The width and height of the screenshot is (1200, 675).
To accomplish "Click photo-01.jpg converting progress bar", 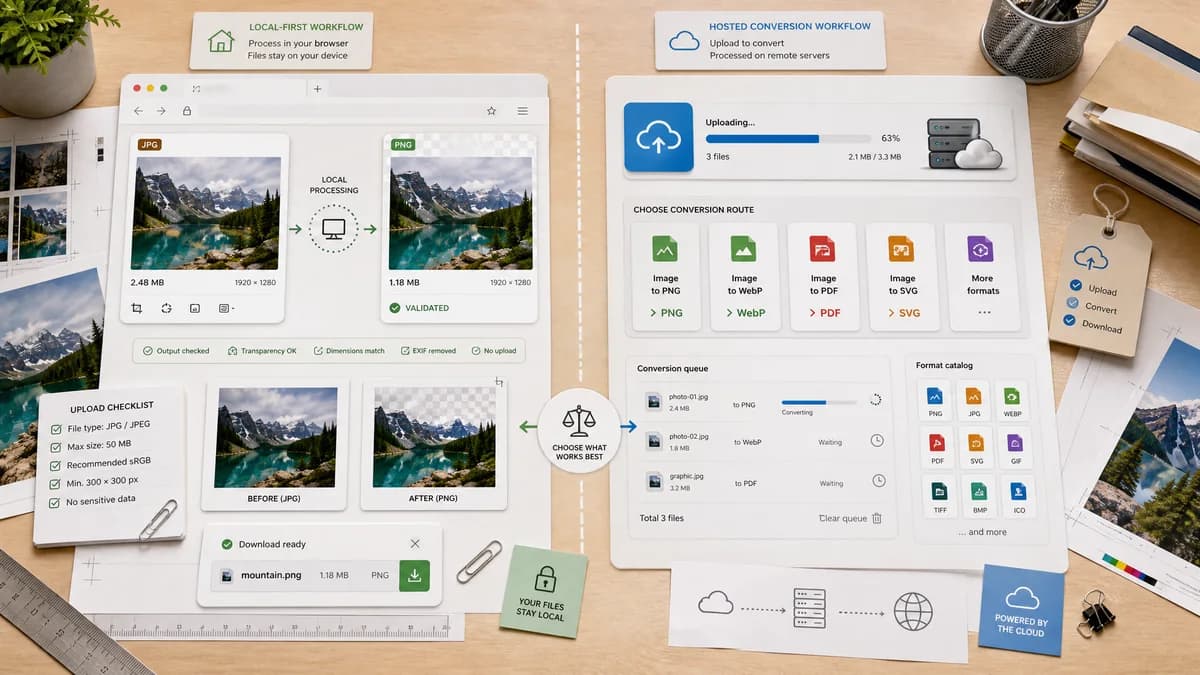I will [819, 402].
